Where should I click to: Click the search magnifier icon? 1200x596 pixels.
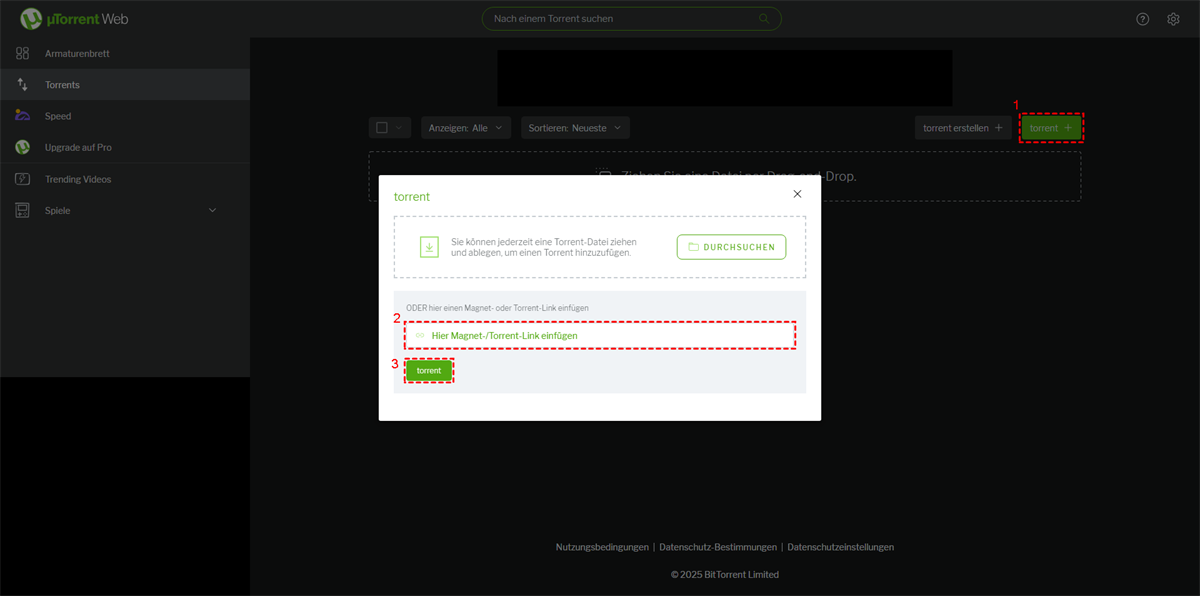[765, 19]
